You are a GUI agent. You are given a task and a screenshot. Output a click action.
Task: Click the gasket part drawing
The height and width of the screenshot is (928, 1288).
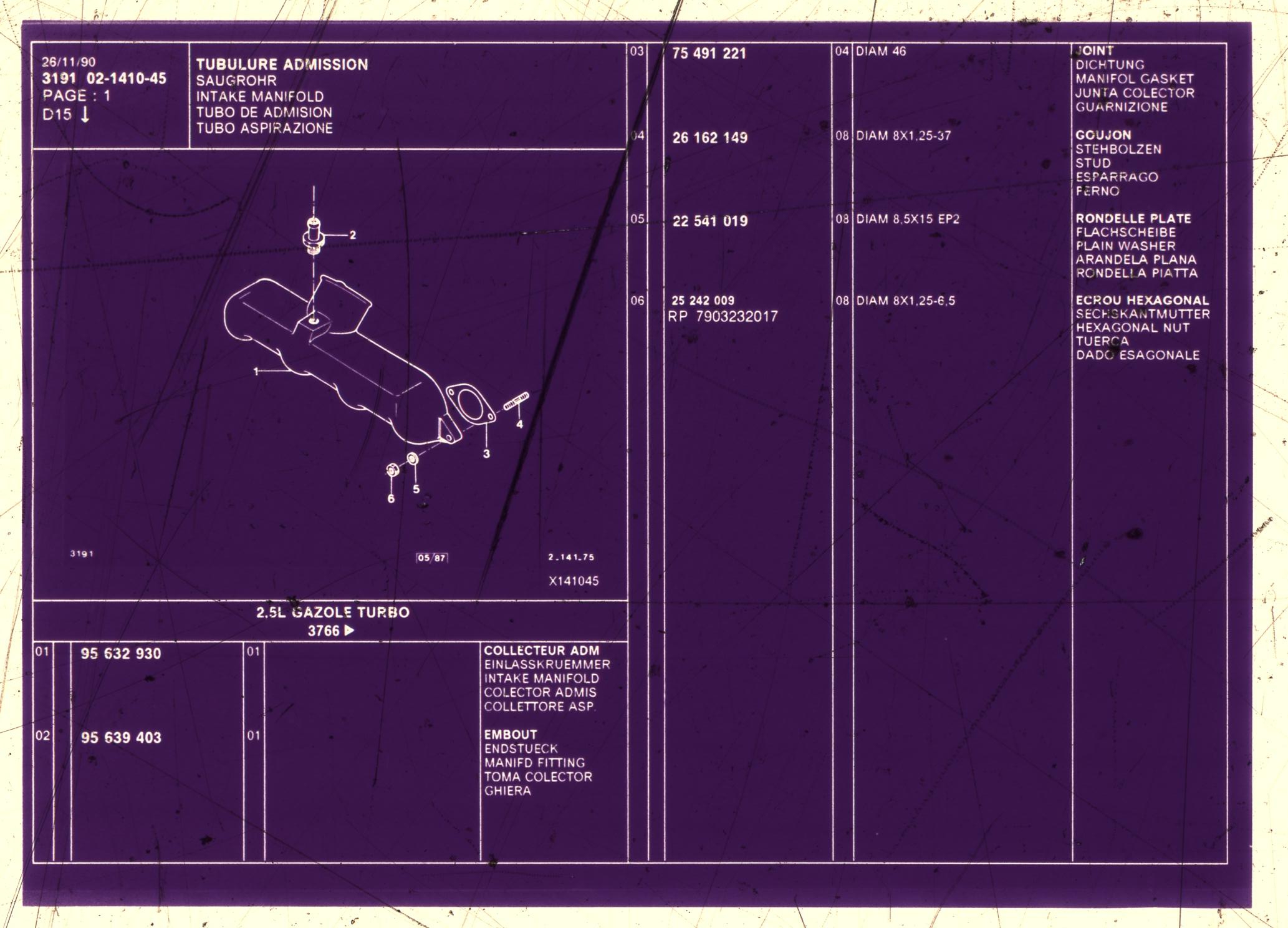471,404
